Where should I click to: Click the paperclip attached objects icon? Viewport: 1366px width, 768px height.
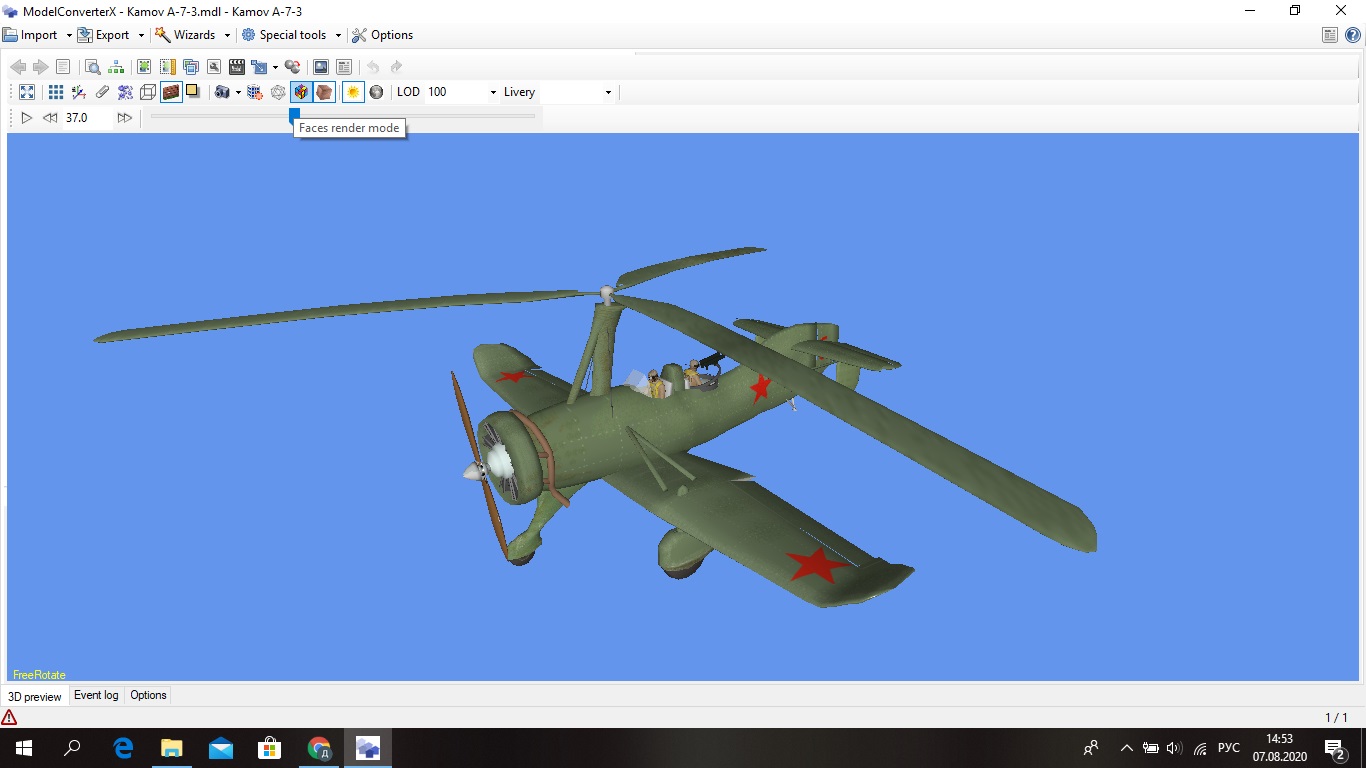pos(102,92)
